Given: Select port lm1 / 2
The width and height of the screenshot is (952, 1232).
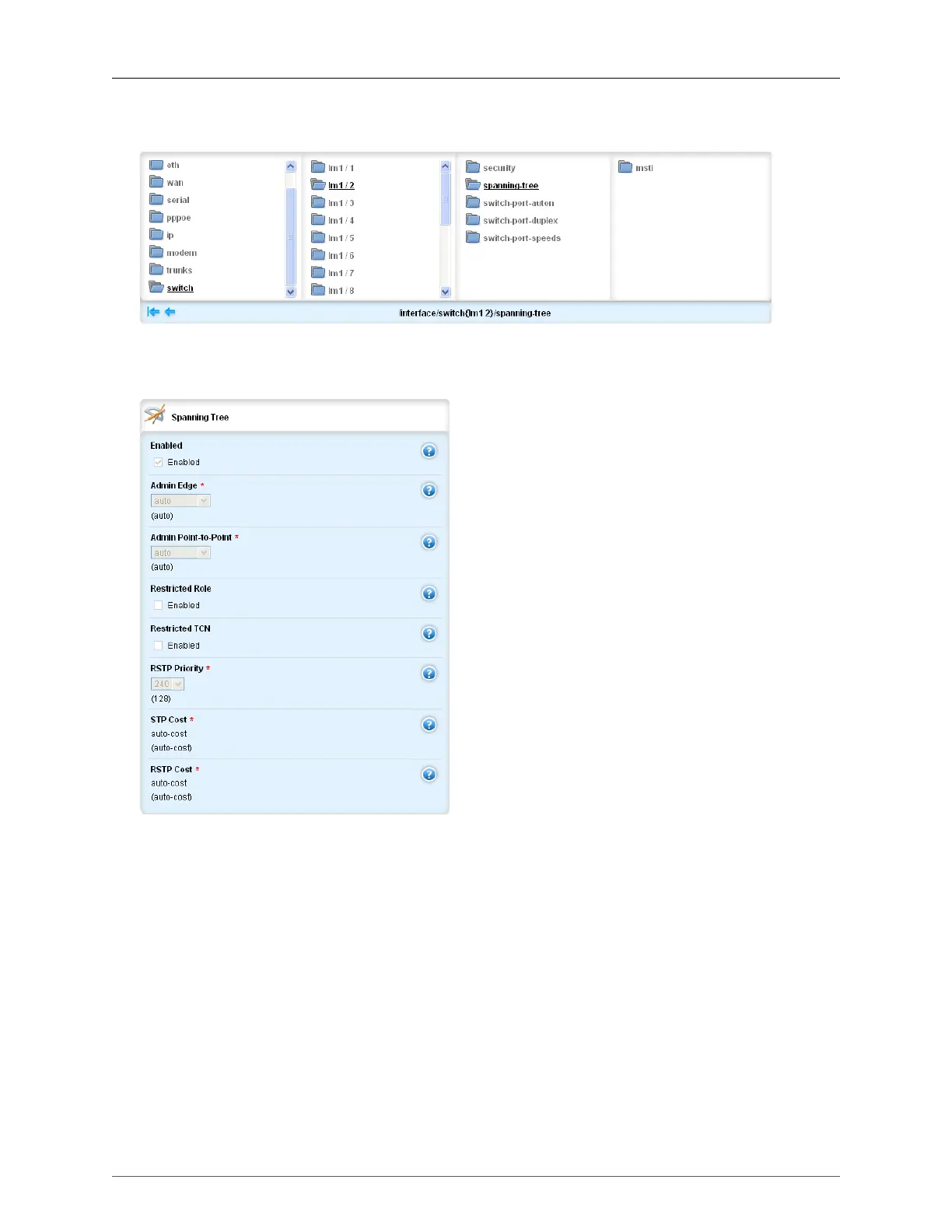Looking at the screenshot, I should coord(333,185).
